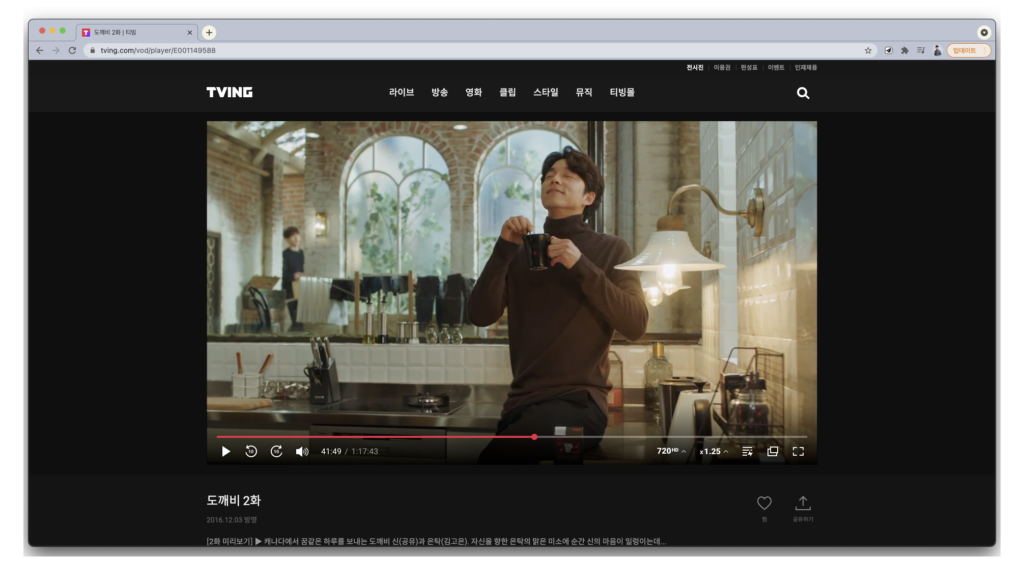Open the 스타일 menu
The image size is (1024, 584).
546,92
